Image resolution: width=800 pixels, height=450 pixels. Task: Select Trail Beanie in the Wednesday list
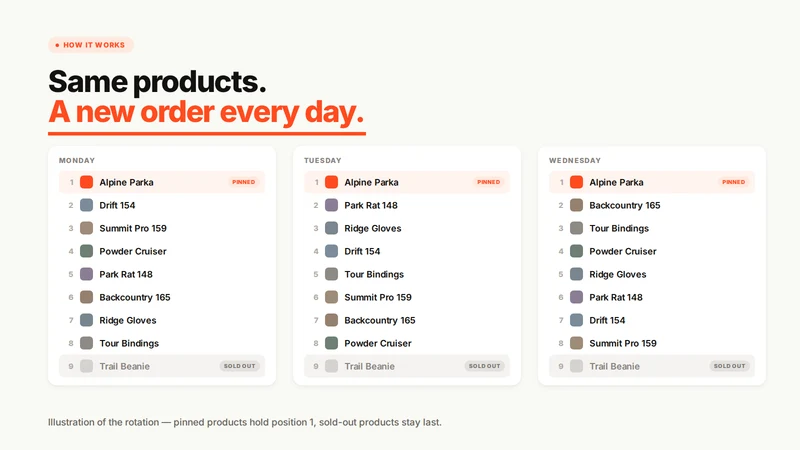click(x=652, y=366)
